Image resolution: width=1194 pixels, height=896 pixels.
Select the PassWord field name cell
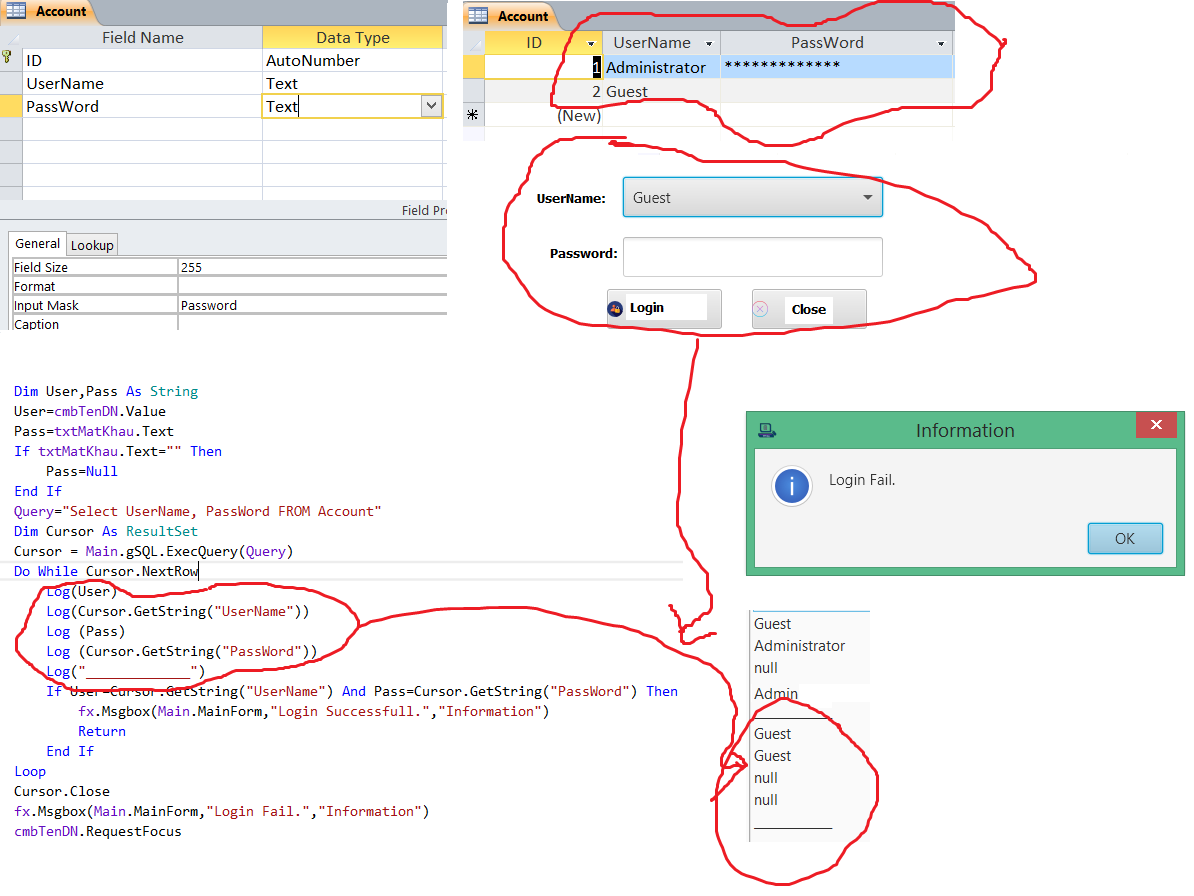(x=142, y=106)
